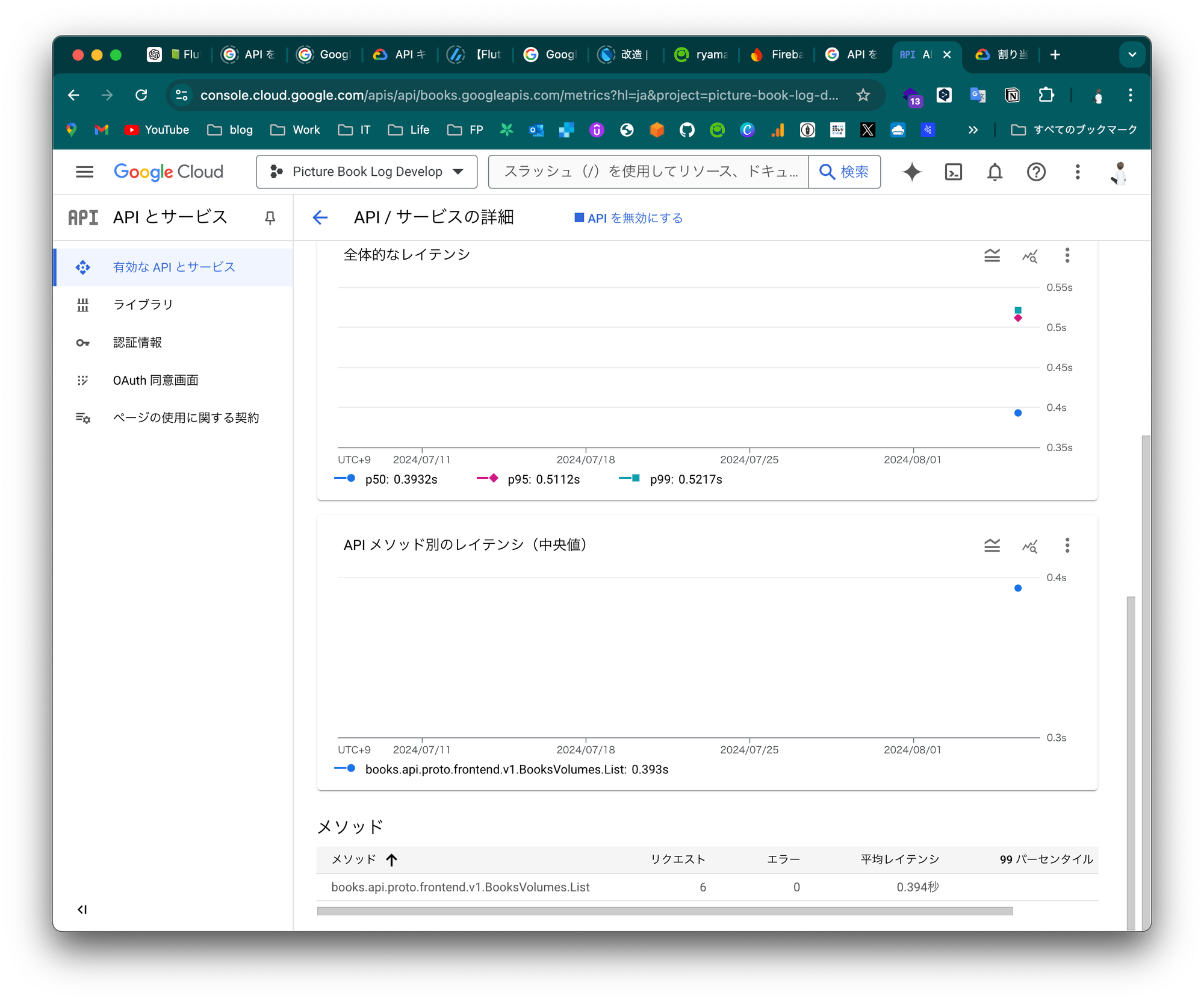Image resolution: width=1204 pixels, height=1001 pixels.
Task: Click API を無効にする button
Action: 629,218
